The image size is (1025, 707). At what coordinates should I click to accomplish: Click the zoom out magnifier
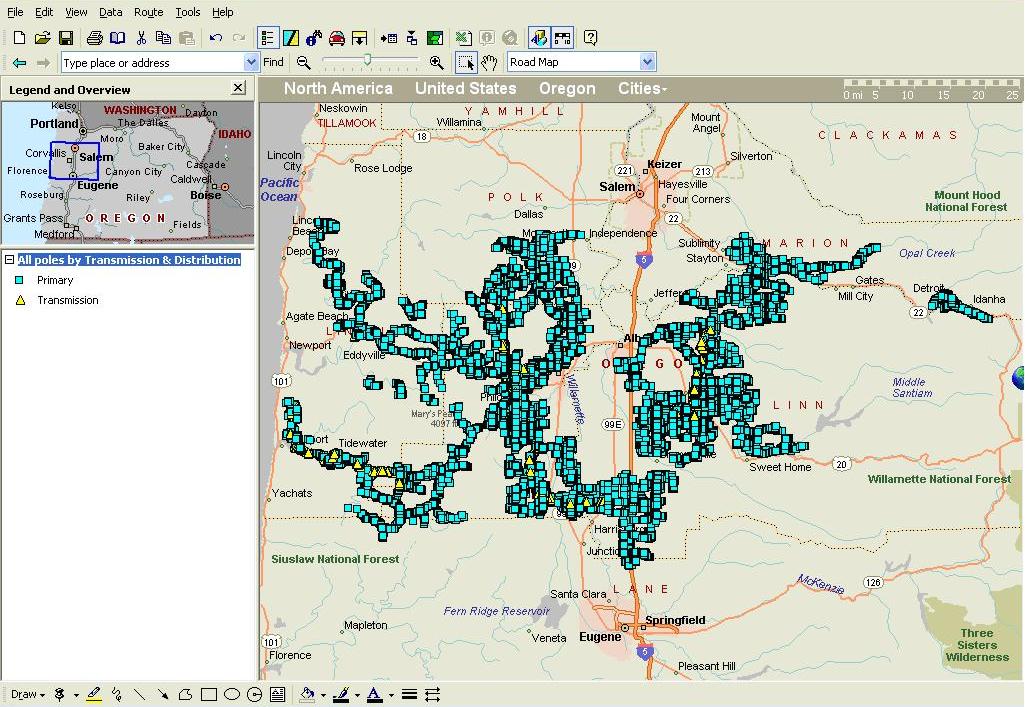(304, 62)
